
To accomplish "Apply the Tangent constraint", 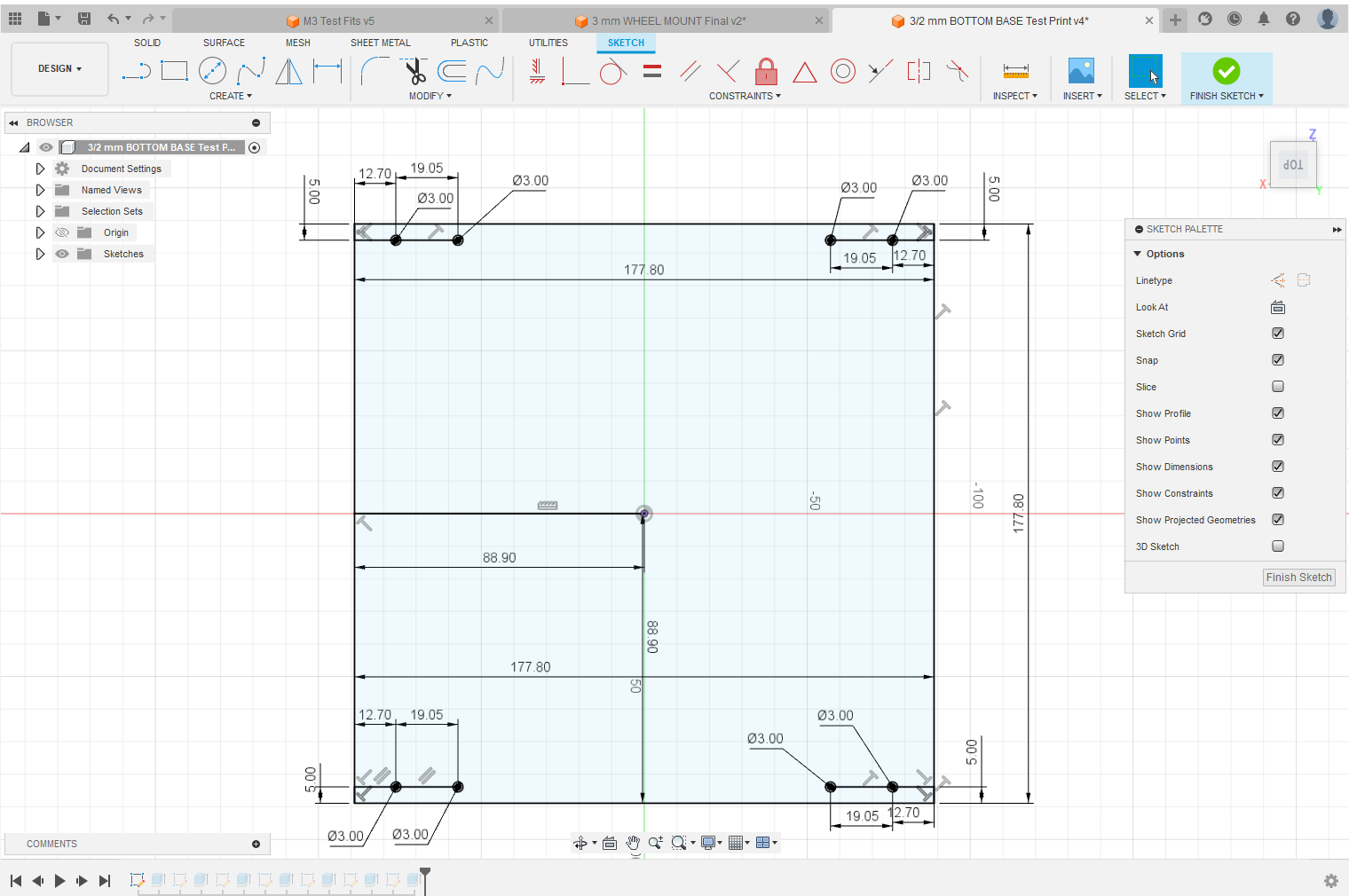I will [x=613, y=71].
